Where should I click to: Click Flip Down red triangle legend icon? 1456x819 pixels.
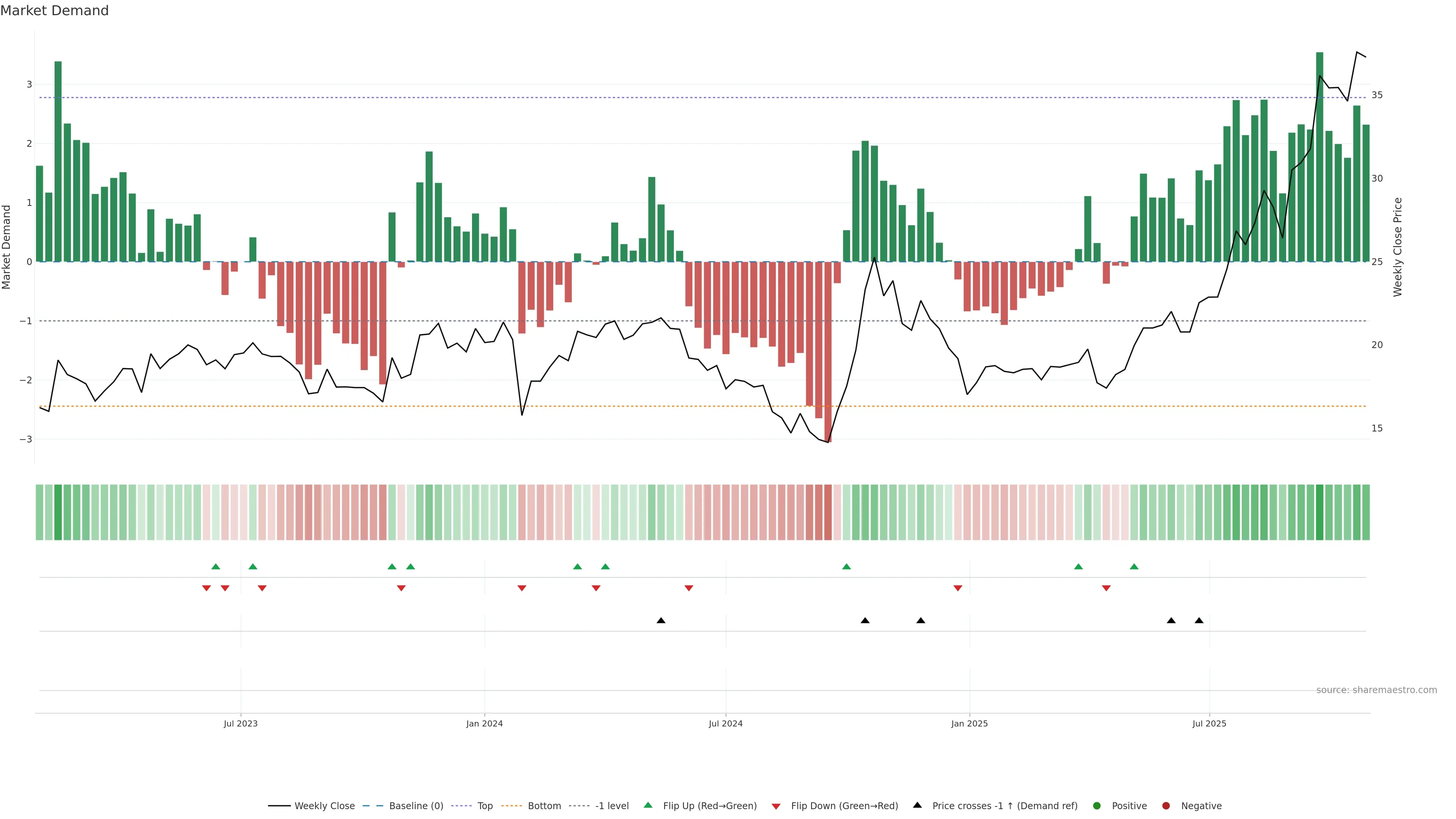(x=776, y=806)
